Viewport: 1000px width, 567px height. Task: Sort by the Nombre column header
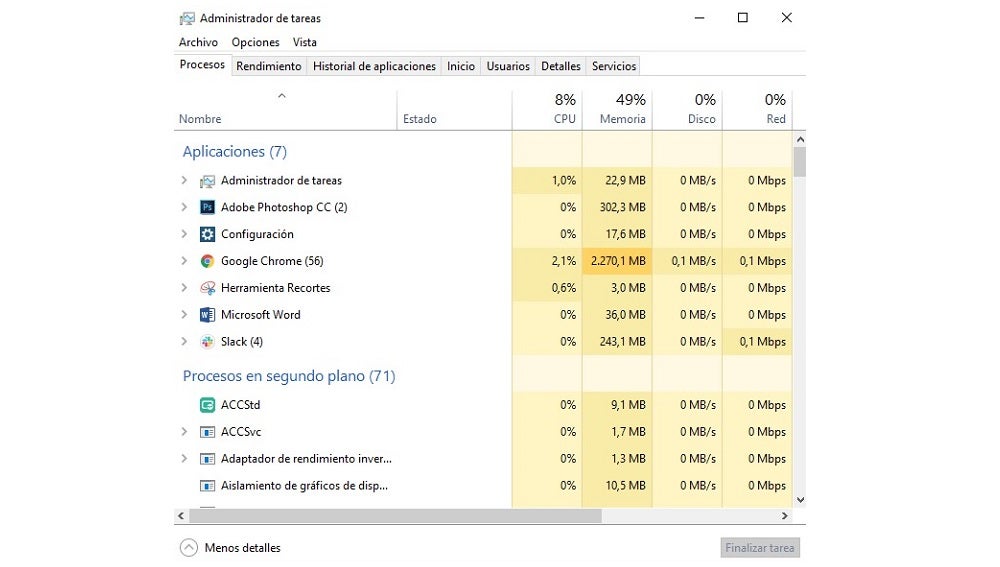(285, 110)
